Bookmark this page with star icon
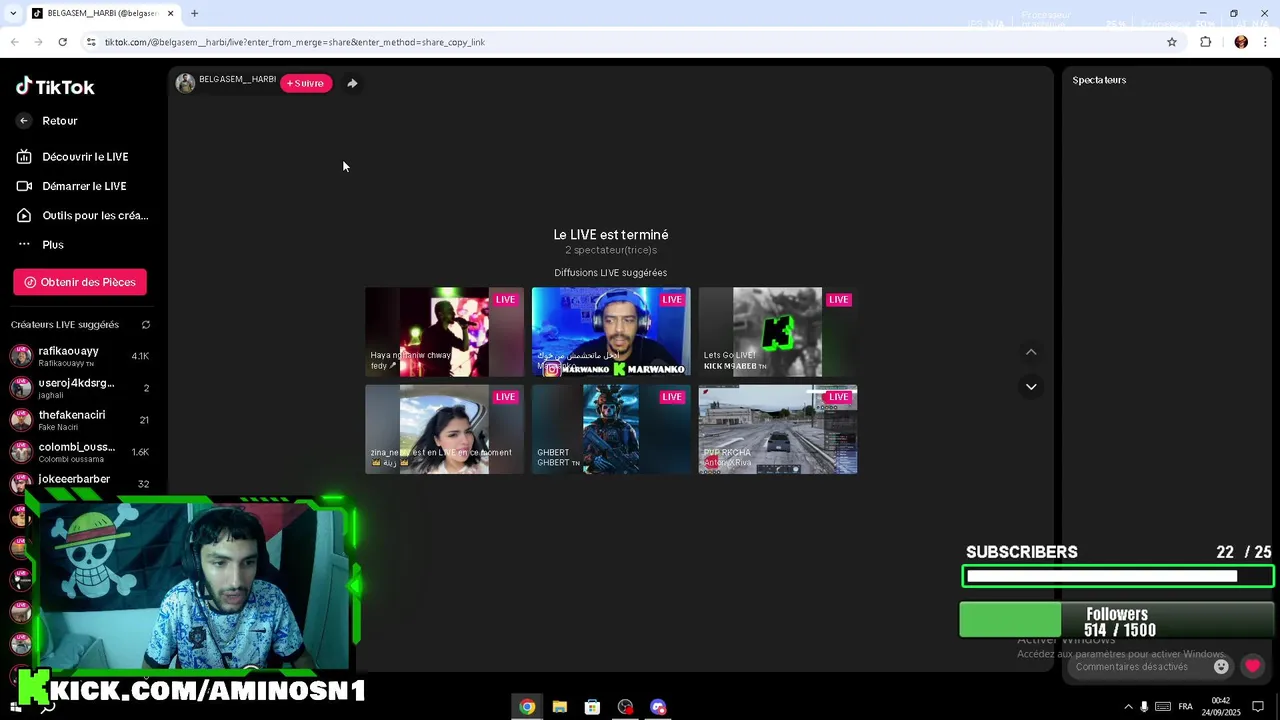 point(1172,42)
